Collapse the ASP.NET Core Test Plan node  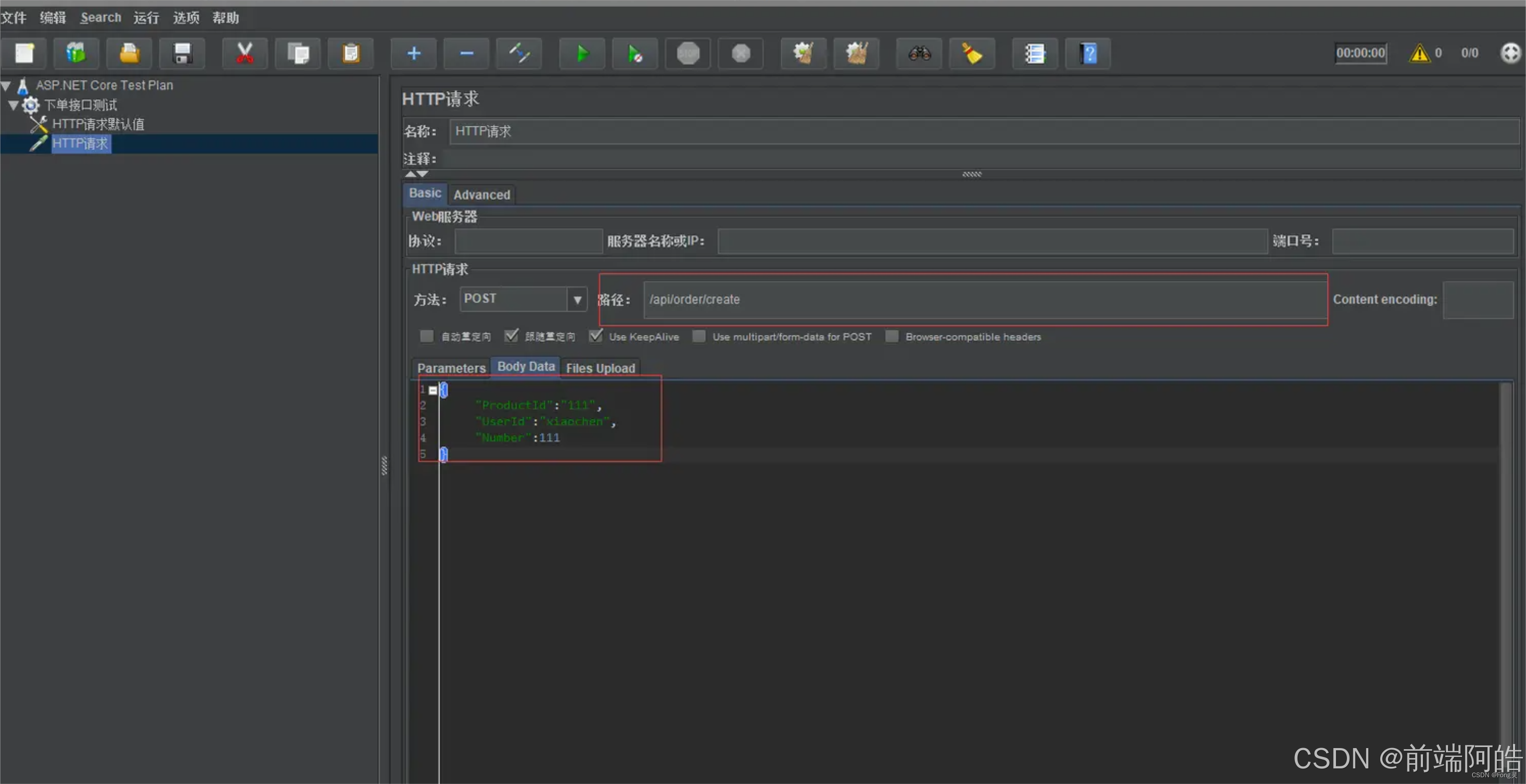[6, 86]
